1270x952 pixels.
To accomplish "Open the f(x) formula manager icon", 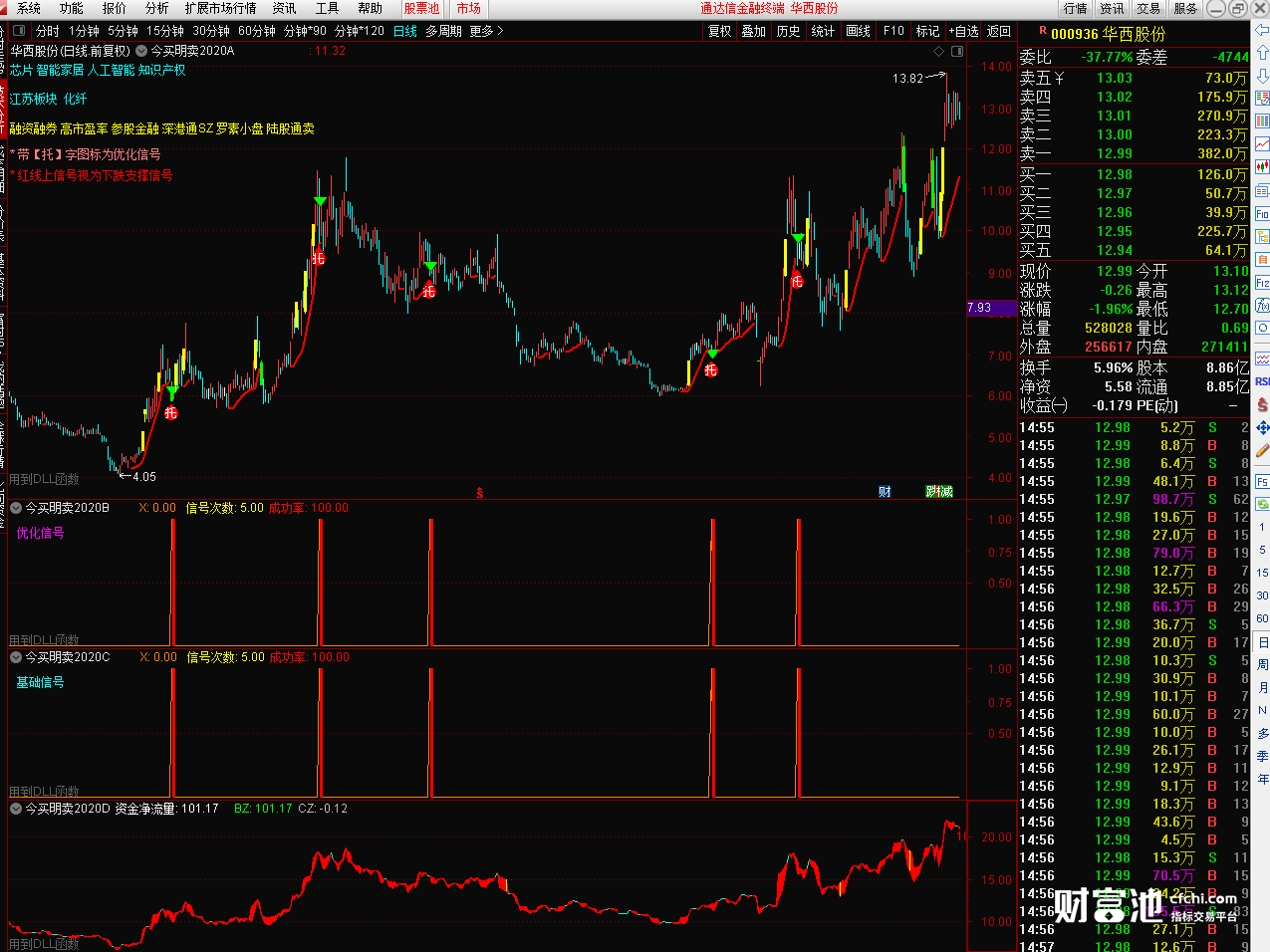I will tap(1262, 306).
